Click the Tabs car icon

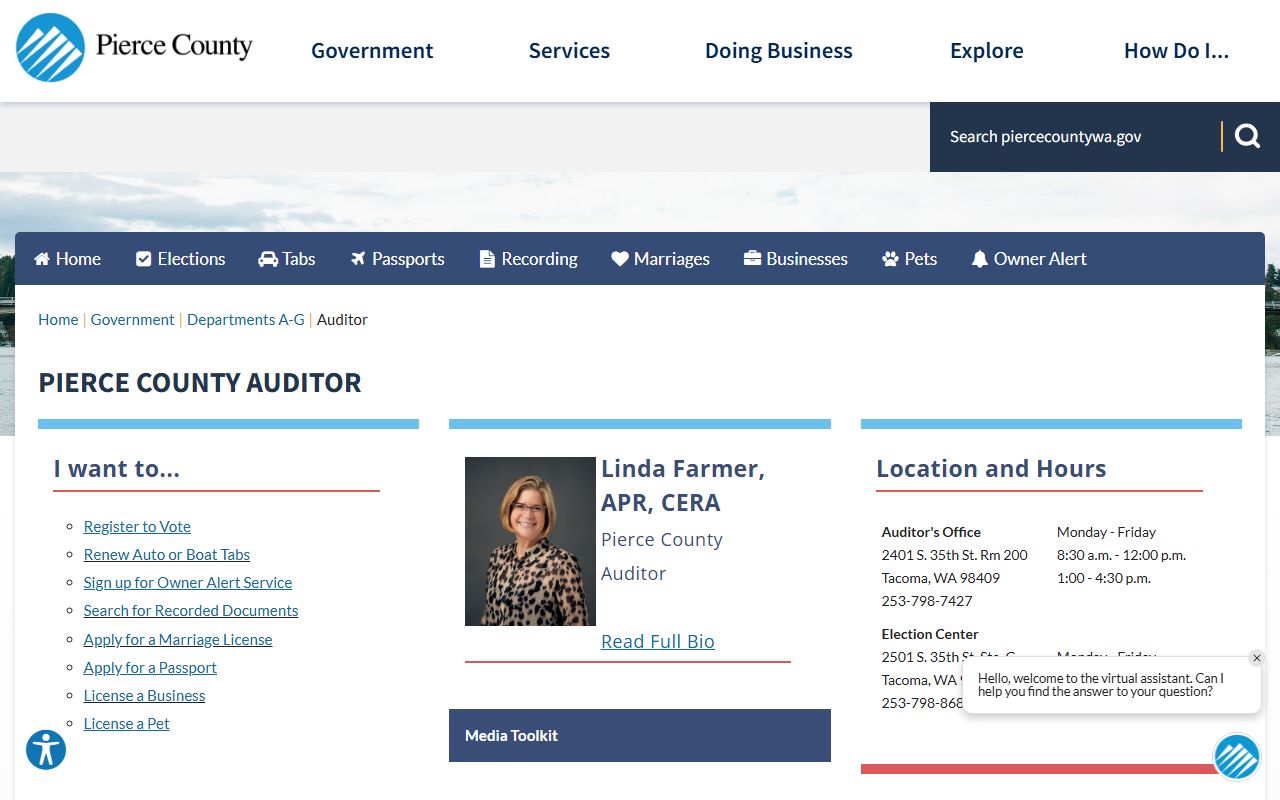(268, 259)
